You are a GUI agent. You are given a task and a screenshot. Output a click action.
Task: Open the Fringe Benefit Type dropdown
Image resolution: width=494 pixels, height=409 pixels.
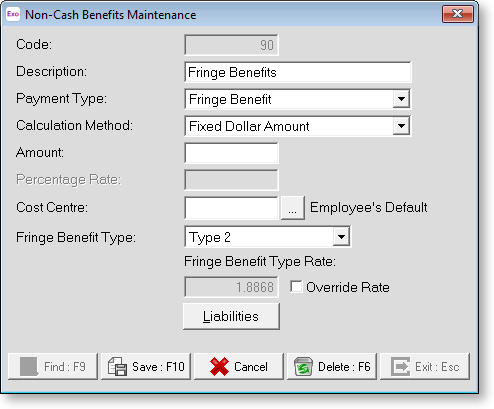[x=341, y=237]
